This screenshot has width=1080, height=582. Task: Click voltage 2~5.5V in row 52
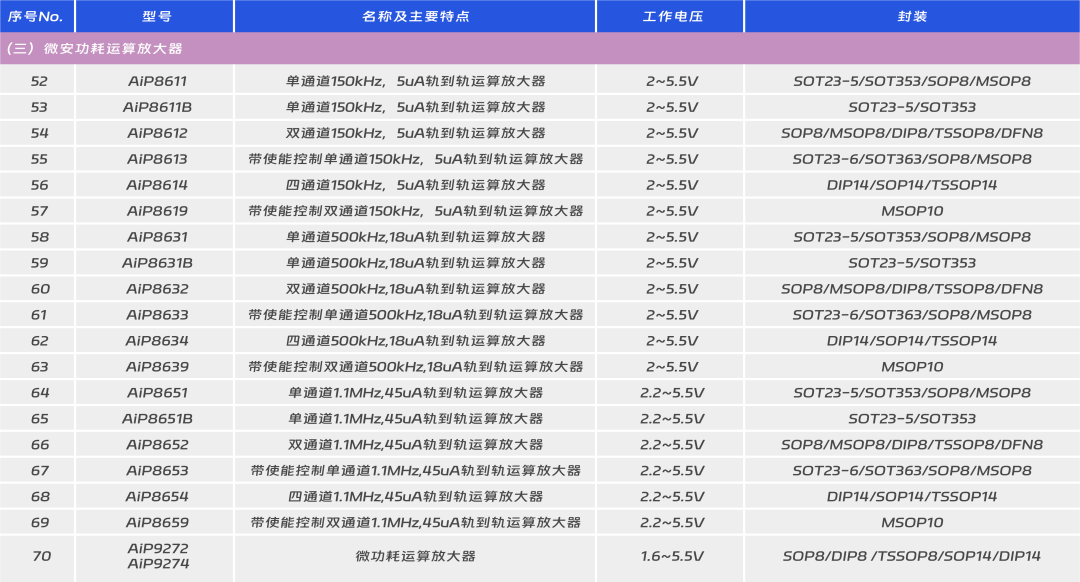(672, 81)
